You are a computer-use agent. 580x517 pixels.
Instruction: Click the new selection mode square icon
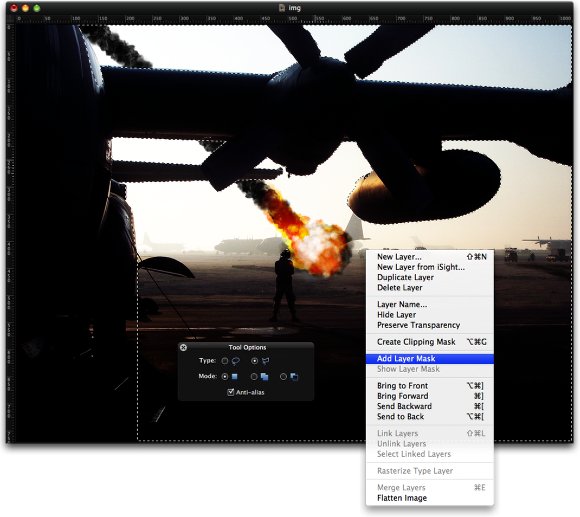click(x=235, y=376)
